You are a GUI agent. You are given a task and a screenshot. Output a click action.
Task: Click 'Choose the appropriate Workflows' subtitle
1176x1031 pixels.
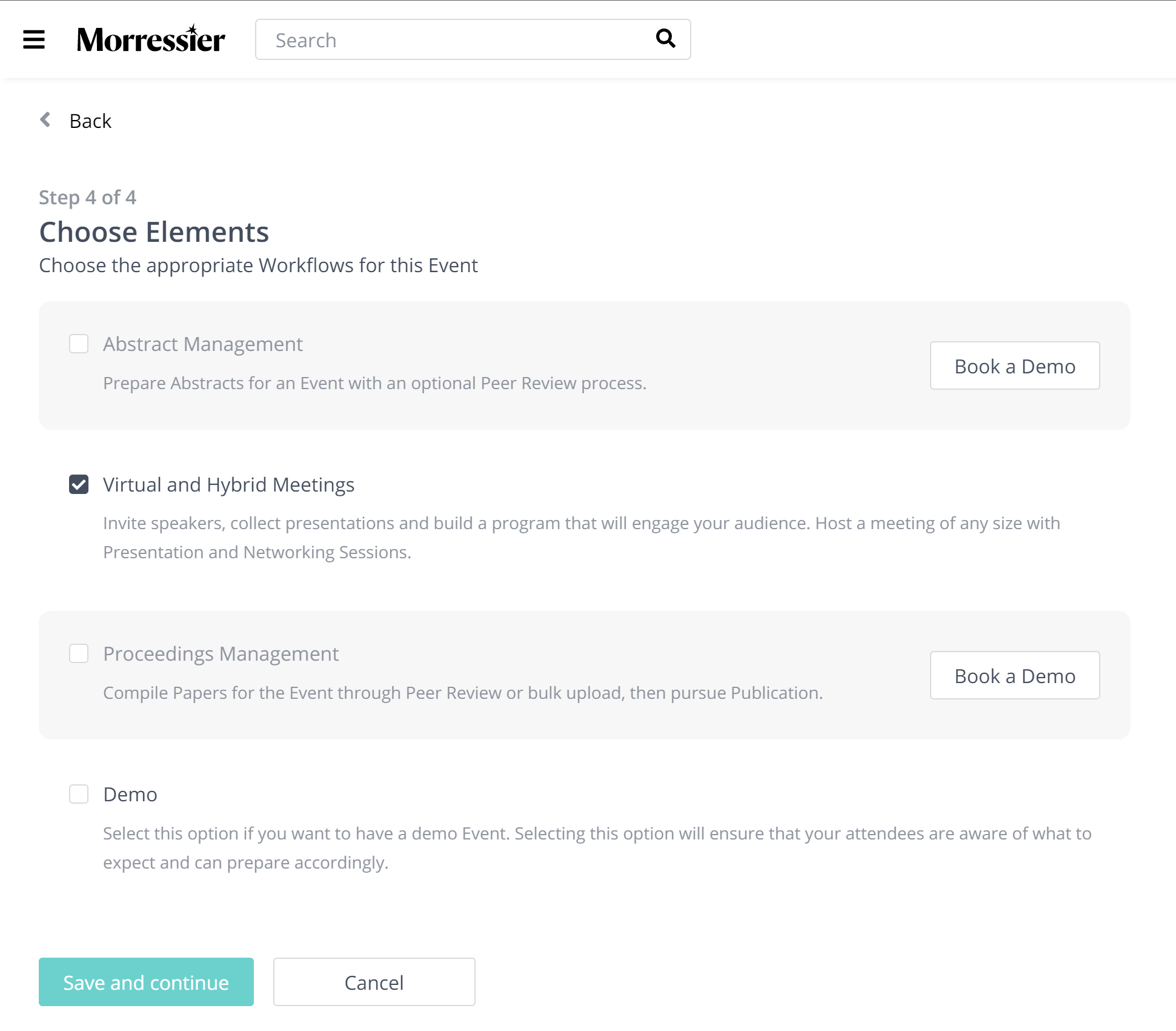click(x=259, y=265)
